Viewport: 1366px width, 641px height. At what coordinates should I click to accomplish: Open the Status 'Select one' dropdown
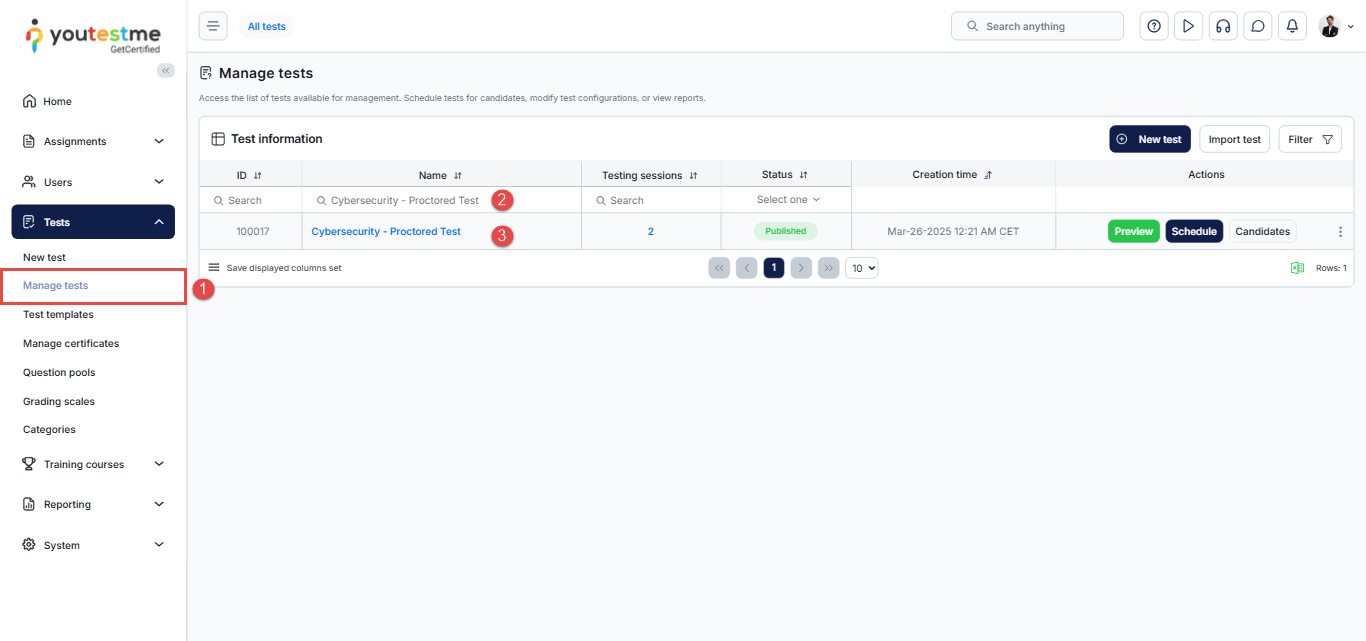point(787,200)
